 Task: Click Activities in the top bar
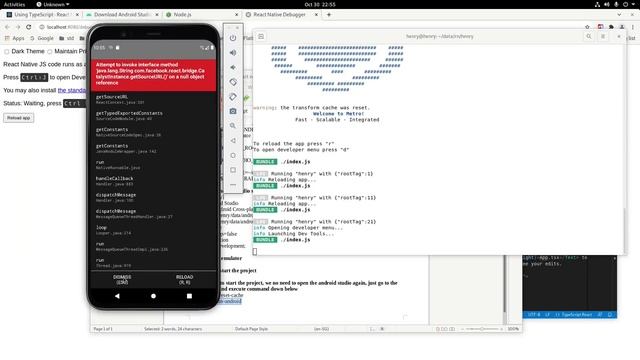pos(14,4)
